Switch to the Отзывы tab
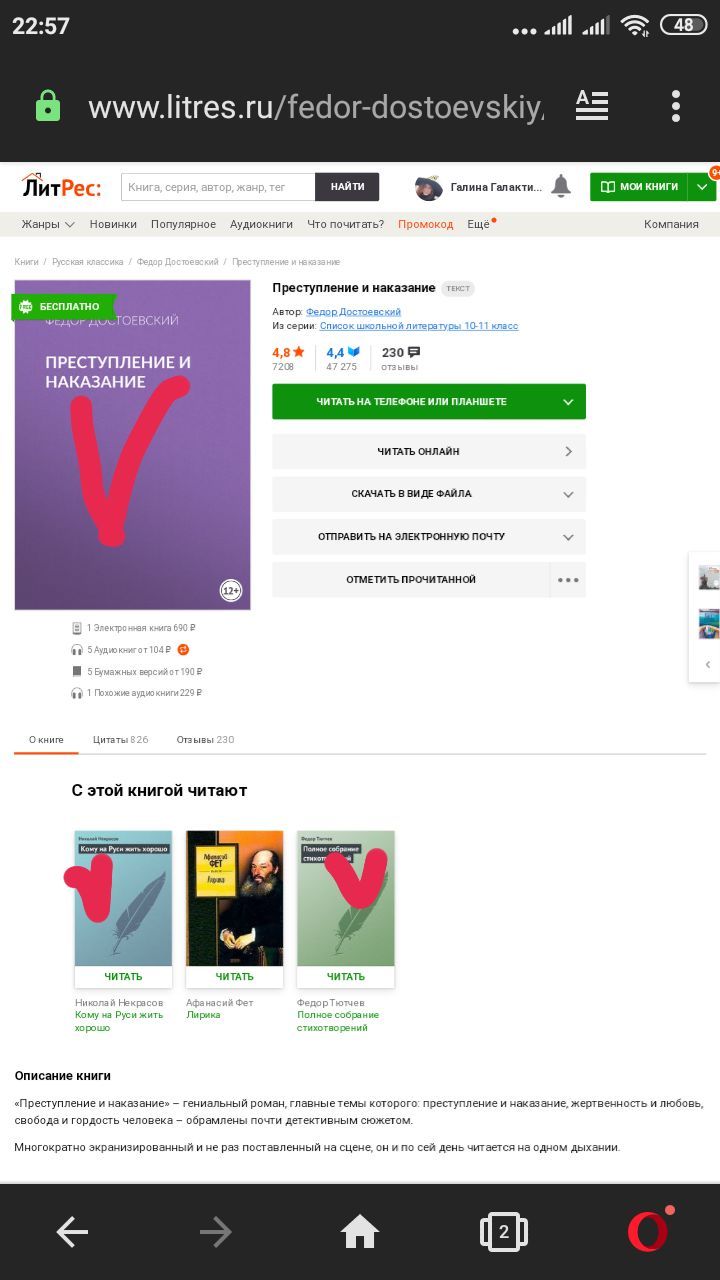Viewport: 720px width, 1280px height. coord(205,740)
